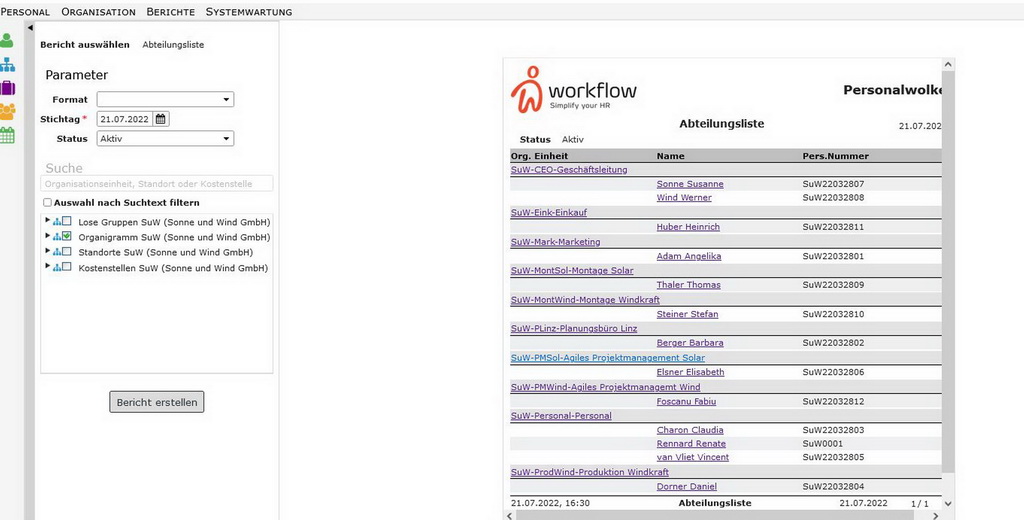Expand the Standorte SuW tree node
Viewport: 1024px width, 520px height.
click(47, 250)
